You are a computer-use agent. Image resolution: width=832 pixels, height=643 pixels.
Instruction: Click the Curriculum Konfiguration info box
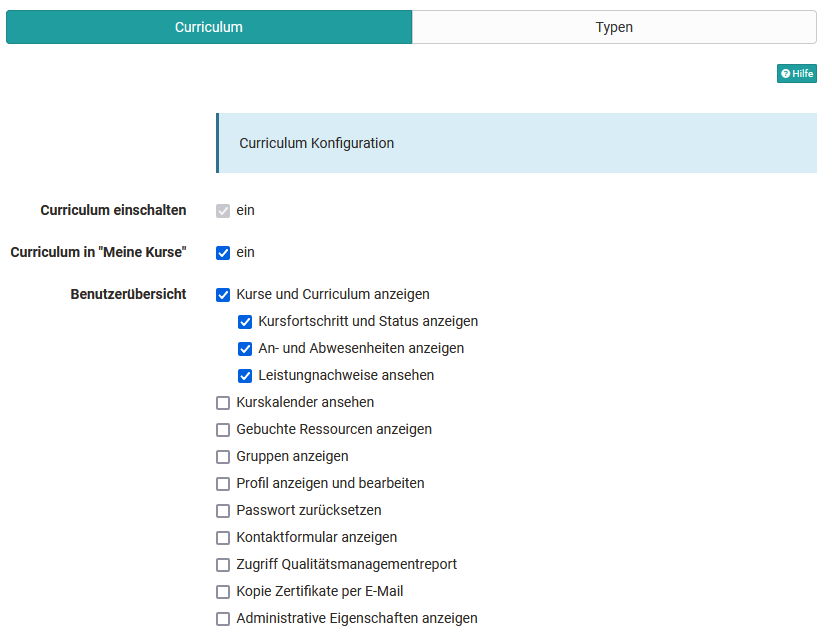(x=516, y=143)
